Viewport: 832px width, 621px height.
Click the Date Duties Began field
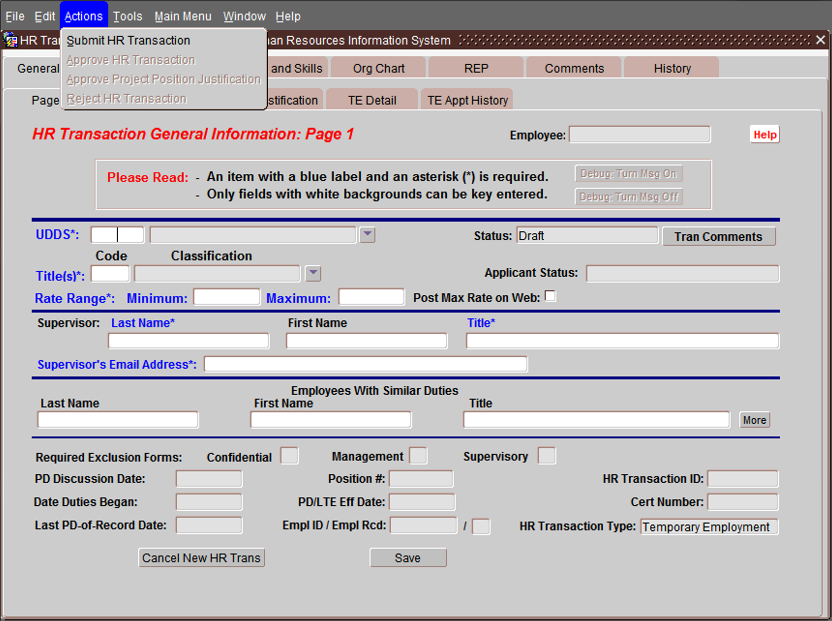[209, 502]
